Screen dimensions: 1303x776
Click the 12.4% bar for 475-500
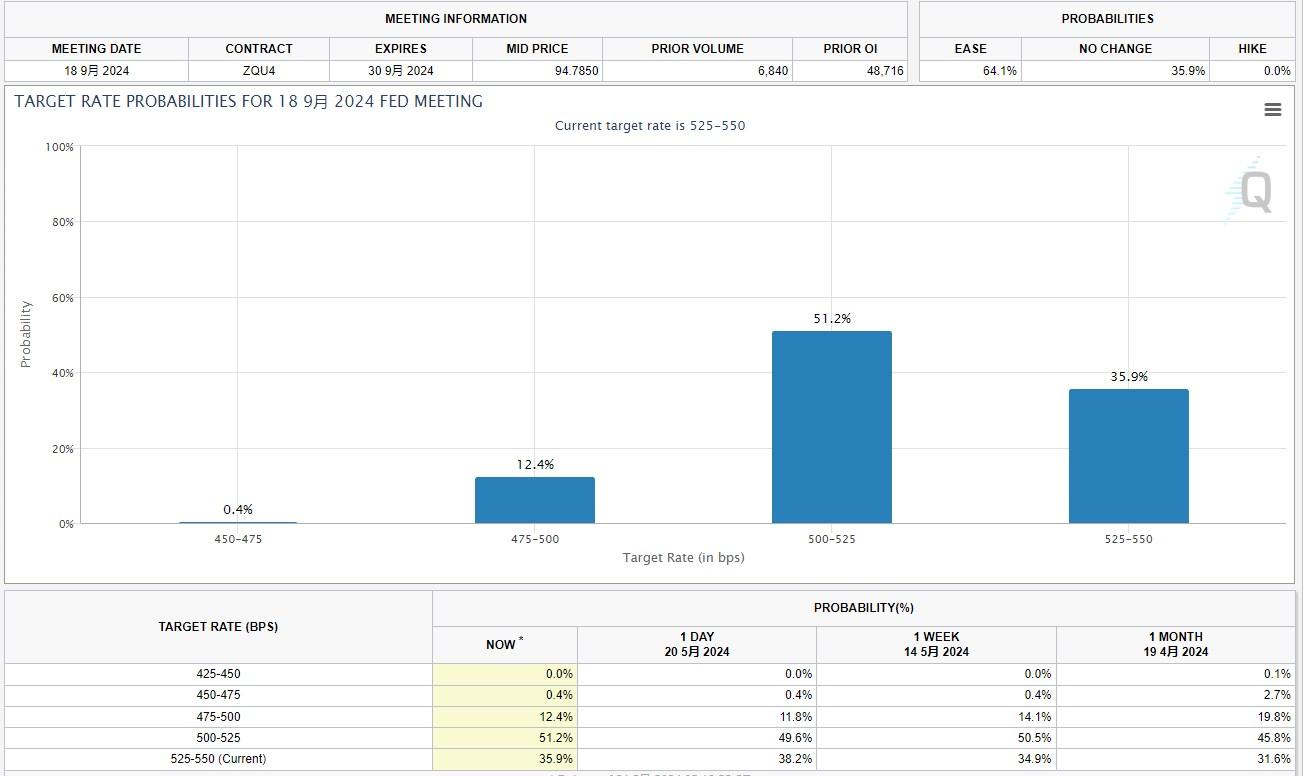[x=534, y=500]
